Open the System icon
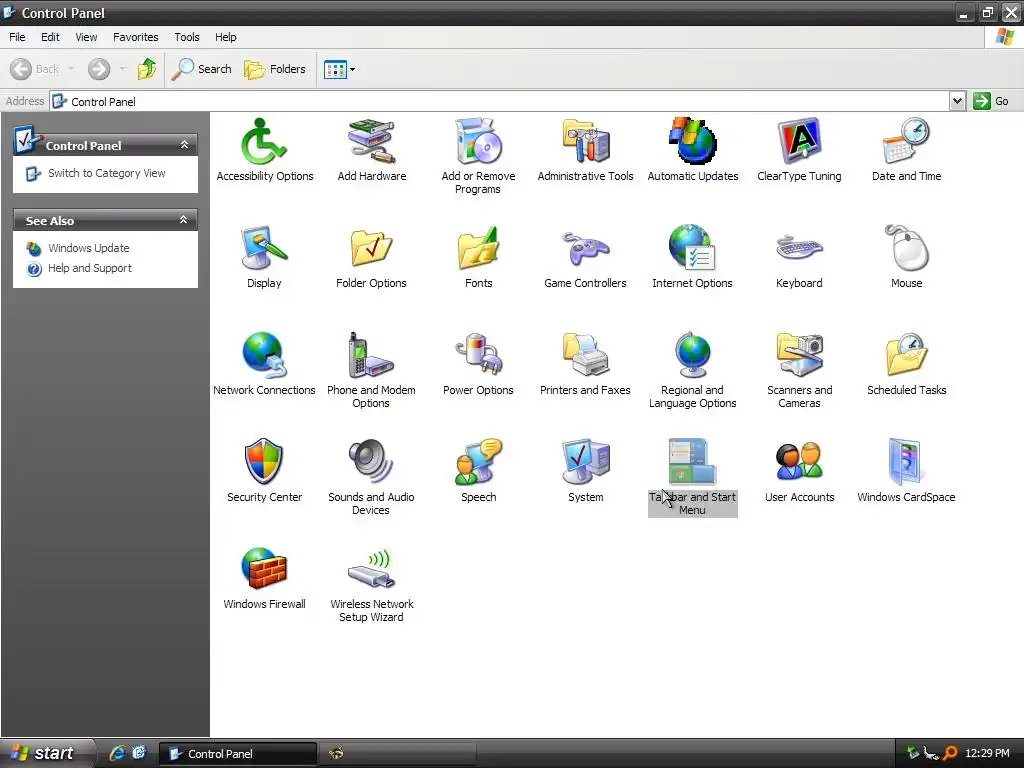This screenshot has width=1024, height=768. pos(585,462)
